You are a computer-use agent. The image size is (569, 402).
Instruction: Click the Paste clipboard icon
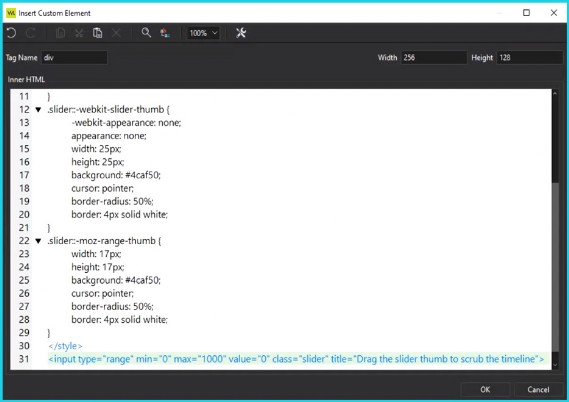pyautogui.click(x=97, y=33)
